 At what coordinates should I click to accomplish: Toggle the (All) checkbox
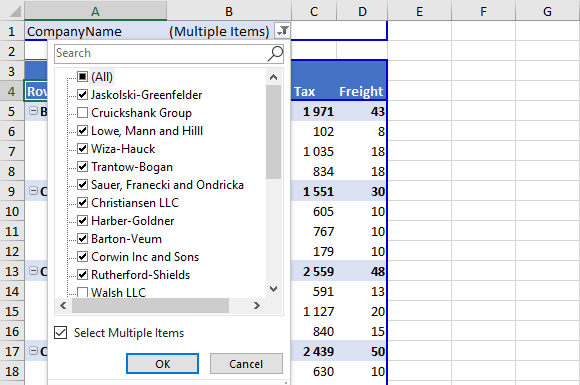point(82,77)
